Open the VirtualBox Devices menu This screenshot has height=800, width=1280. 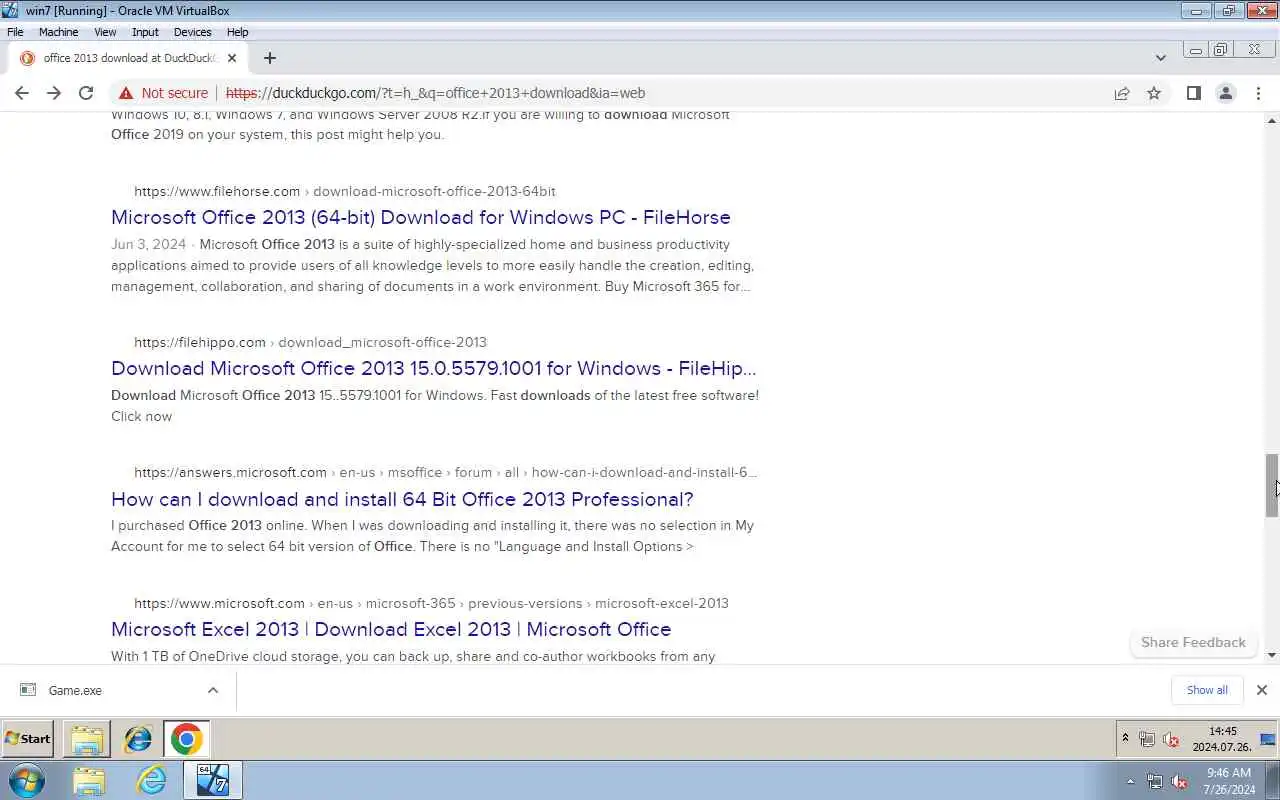(x=192, y=32)
